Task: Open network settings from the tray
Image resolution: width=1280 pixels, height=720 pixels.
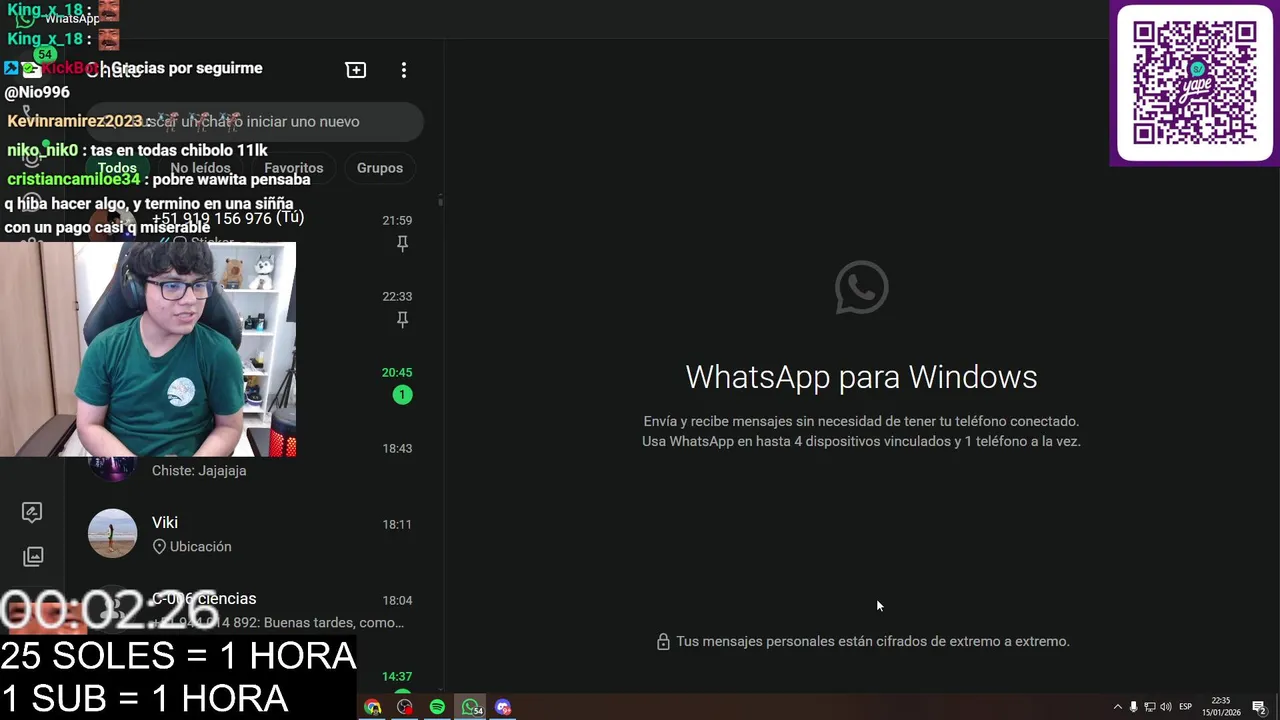Action: (x=1150, y=707)
